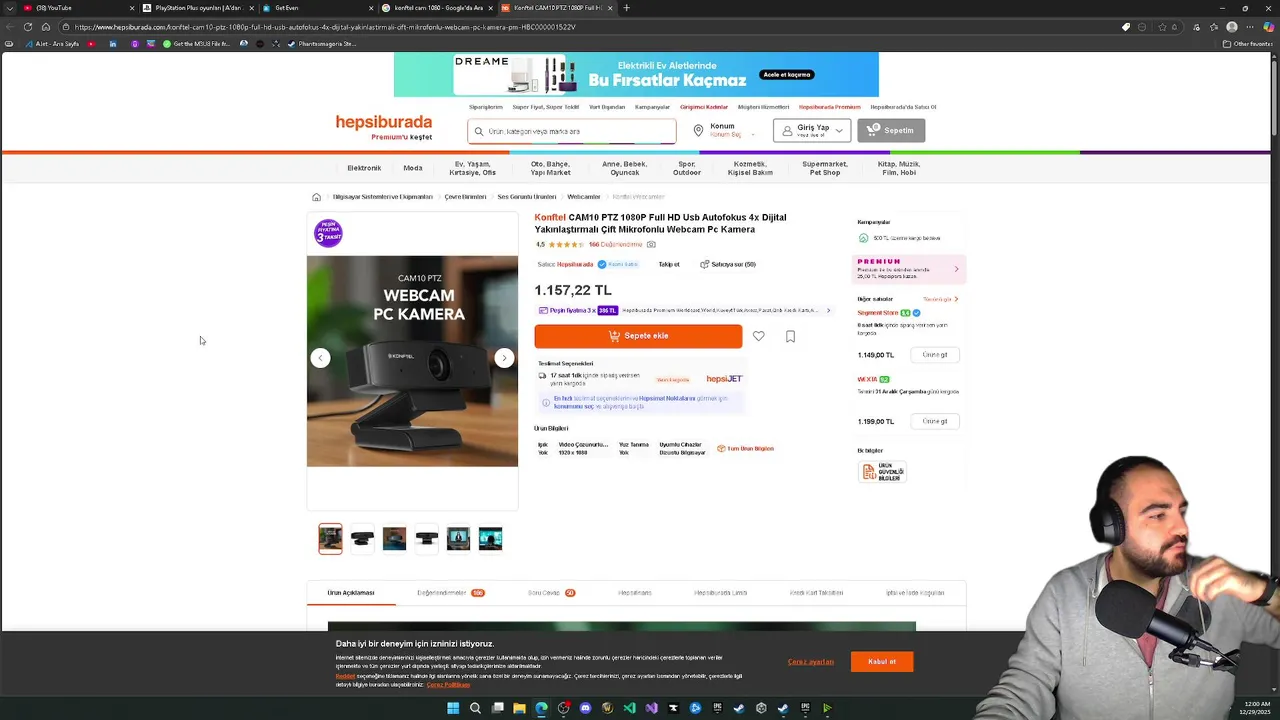Click the hepsiburada logo
This screenshot has width=1280, height=720.
[x=384, y=123]
